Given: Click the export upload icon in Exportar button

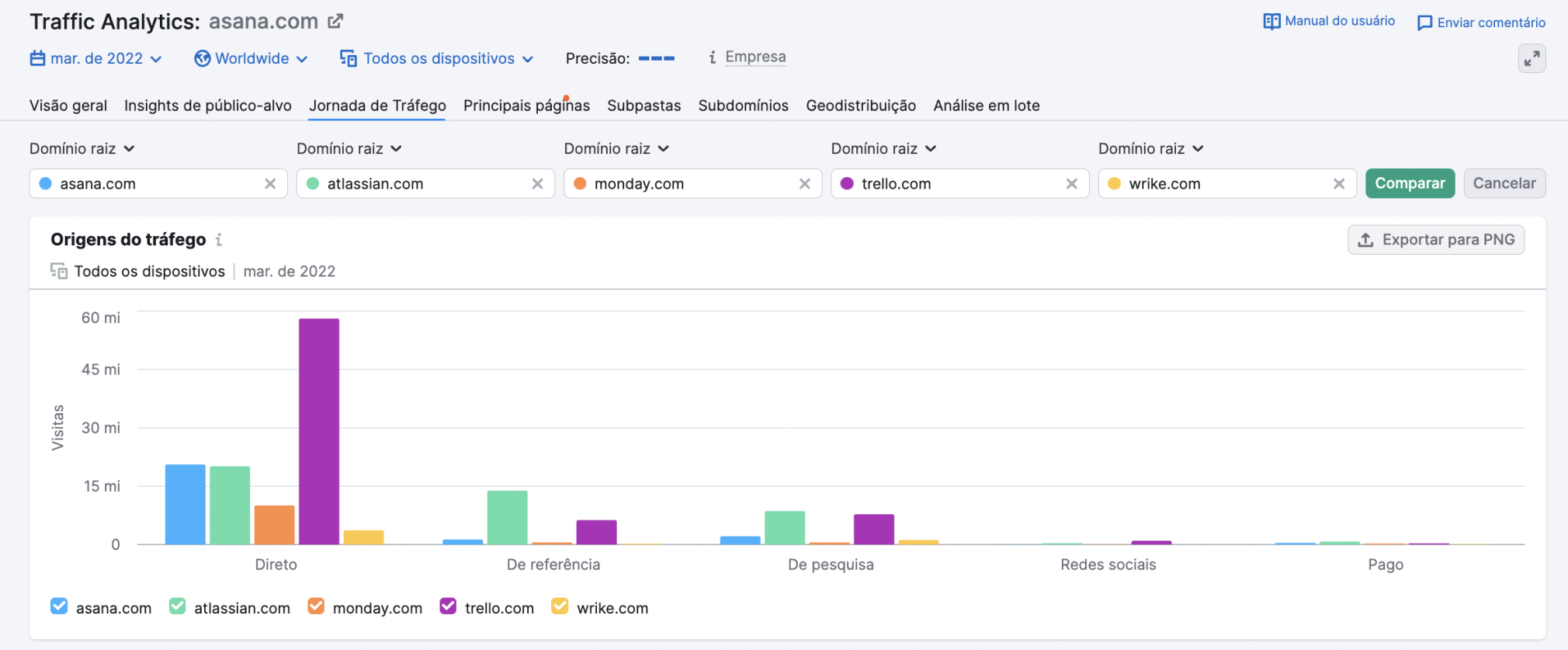Looking at the screenshot, I should [1365, 240].
